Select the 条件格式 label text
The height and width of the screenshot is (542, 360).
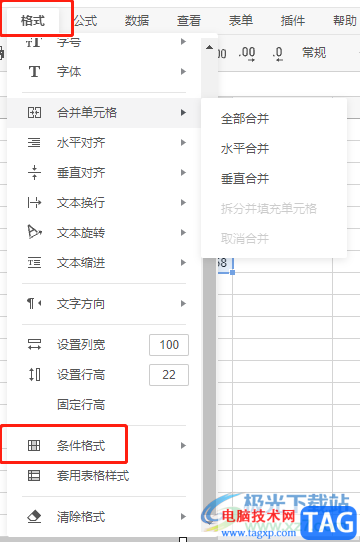coord(81,446)
